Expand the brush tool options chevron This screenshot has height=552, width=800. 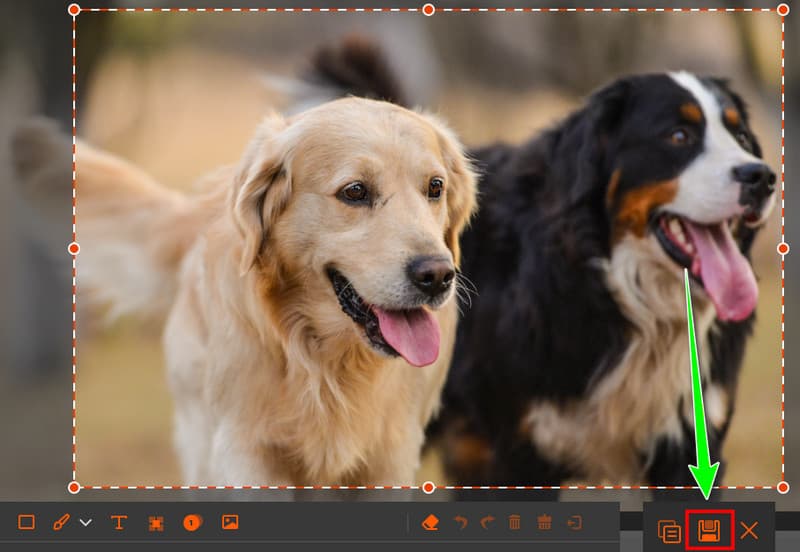[x=86, y=522]
